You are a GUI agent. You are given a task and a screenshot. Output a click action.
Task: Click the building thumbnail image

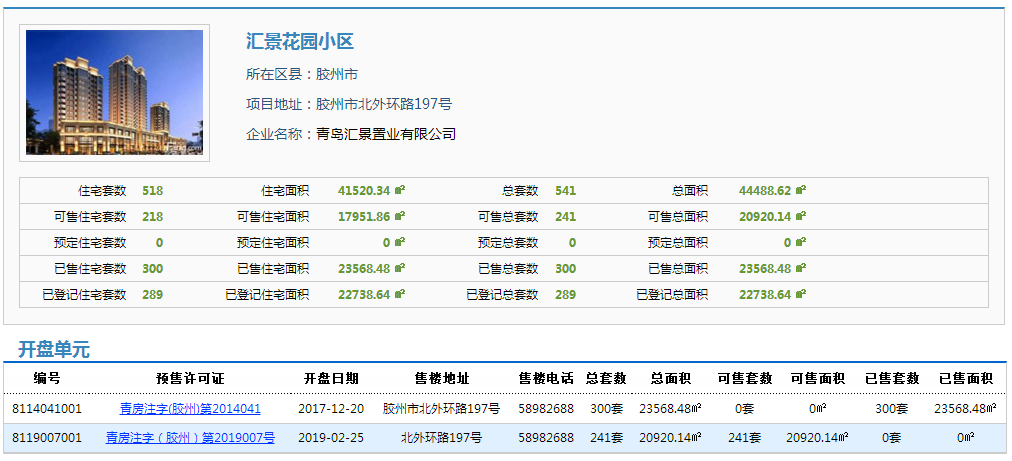point(114,93)
